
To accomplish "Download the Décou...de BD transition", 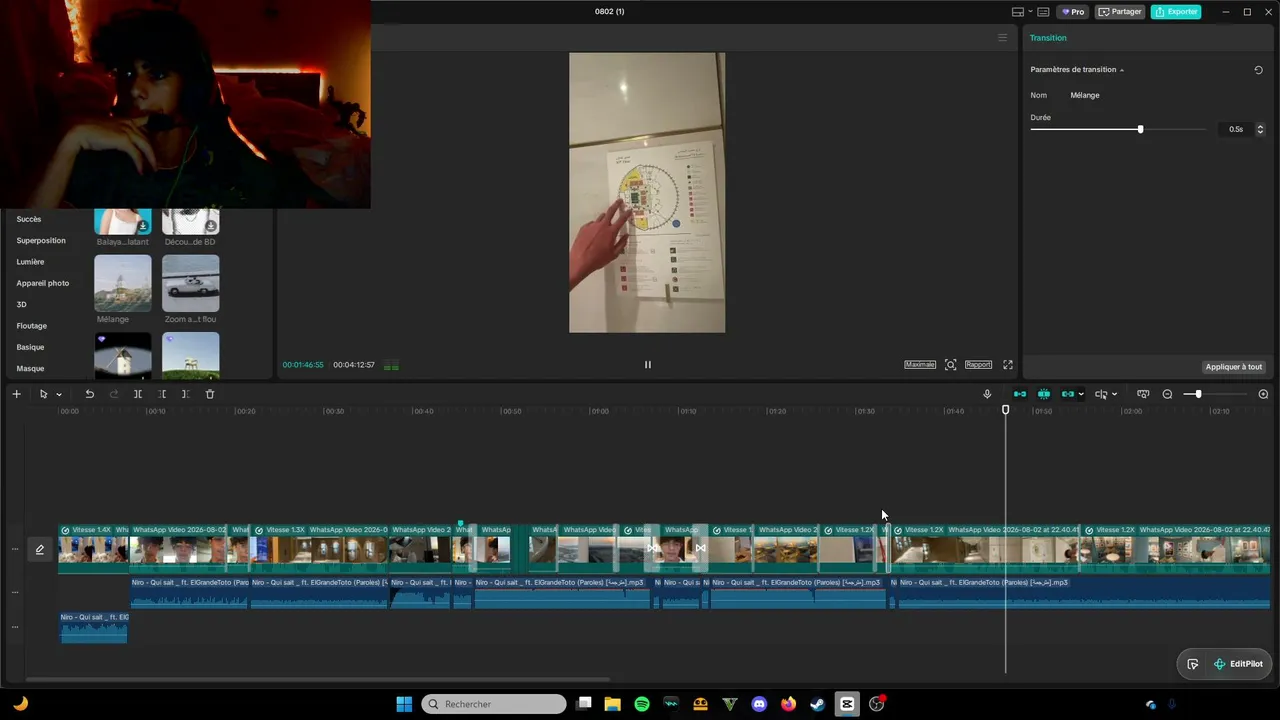I will pyautogui.click(x=211, y=226).
